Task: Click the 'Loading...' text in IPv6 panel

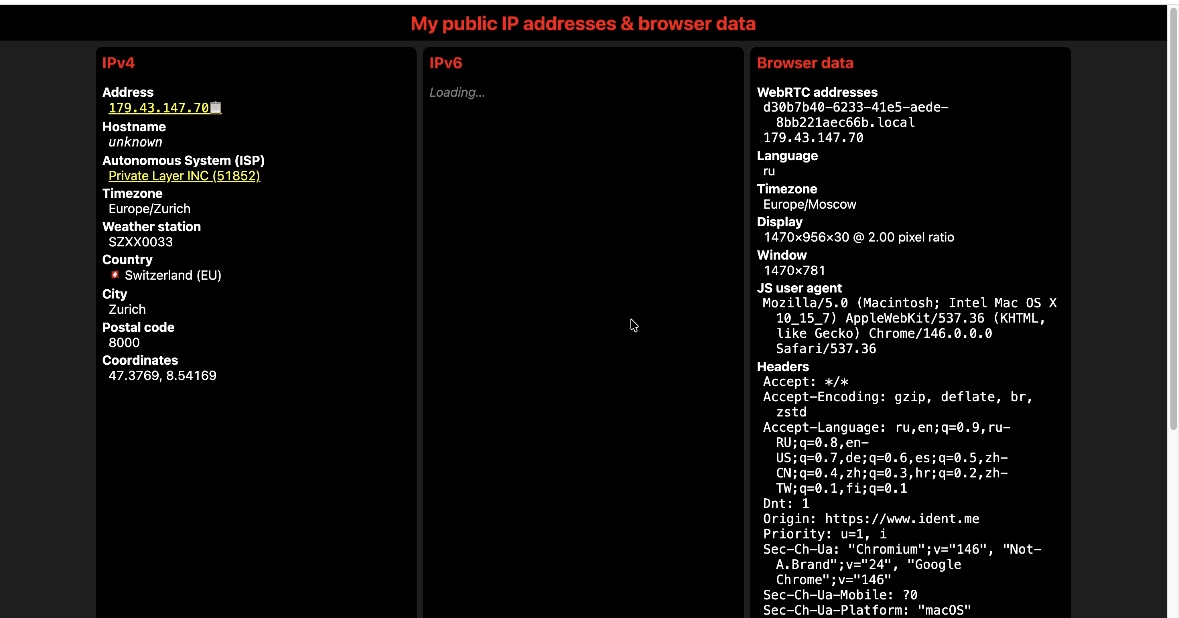Action: tap(457, 93)
